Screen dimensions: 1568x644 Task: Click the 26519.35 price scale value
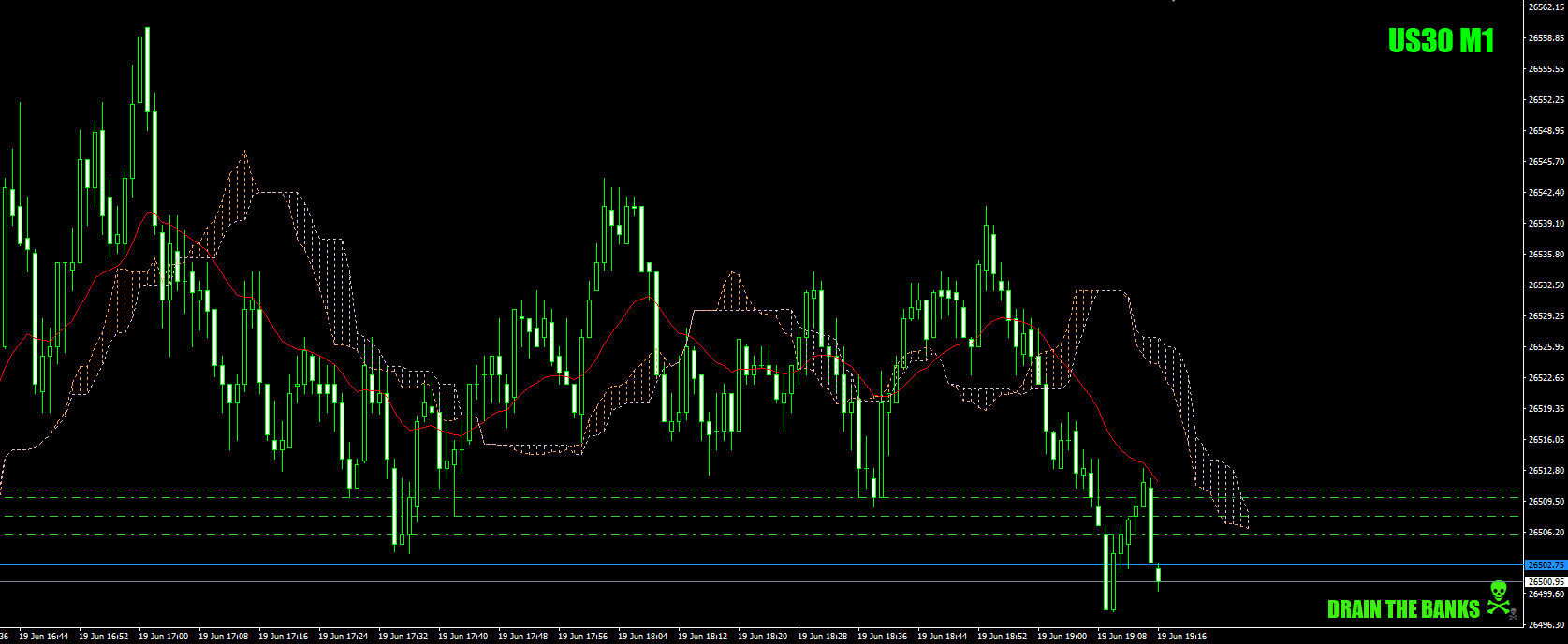coord(1546,408)
